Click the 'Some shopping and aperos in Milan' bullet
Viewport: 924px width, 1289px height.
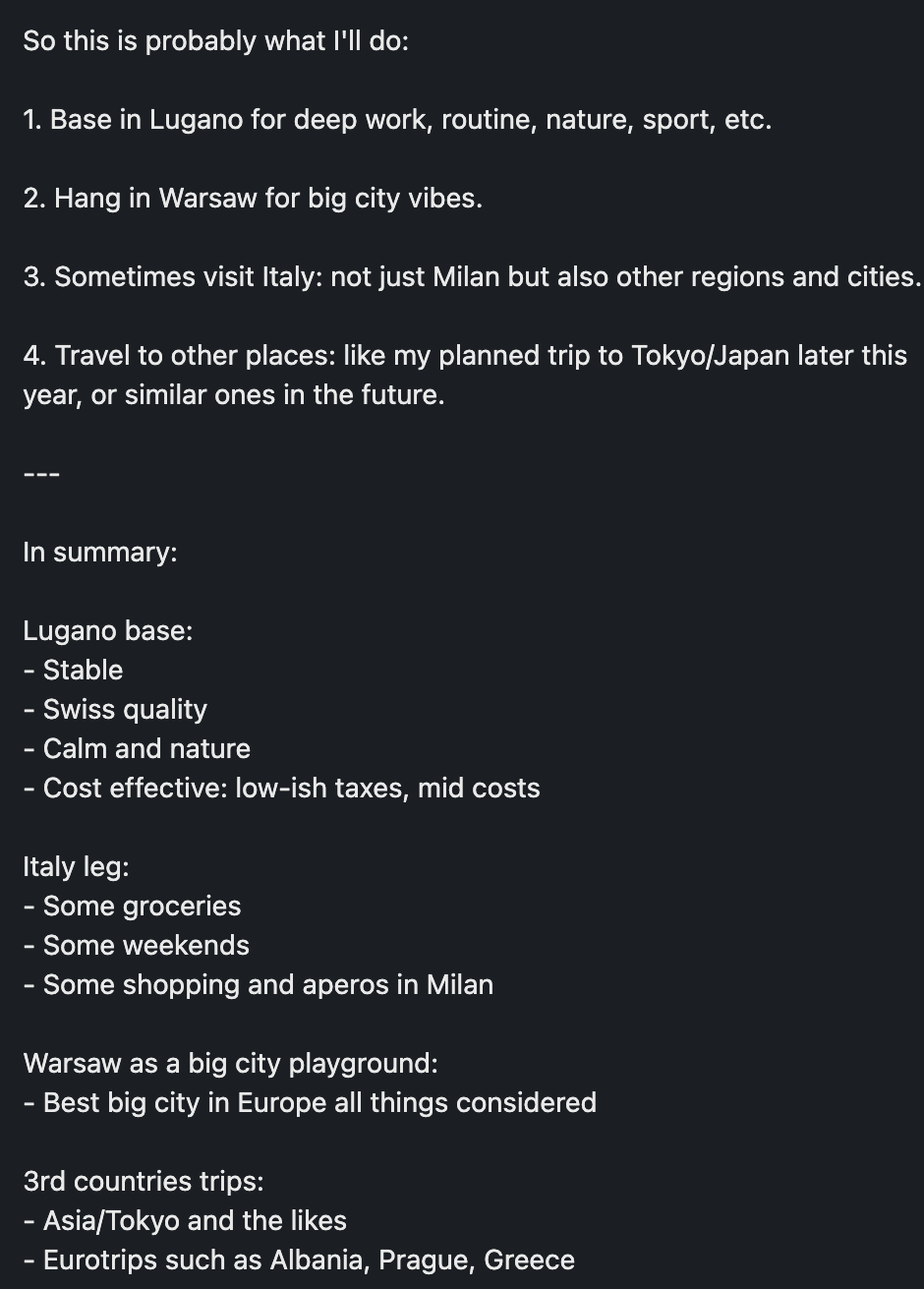(258, 985)
